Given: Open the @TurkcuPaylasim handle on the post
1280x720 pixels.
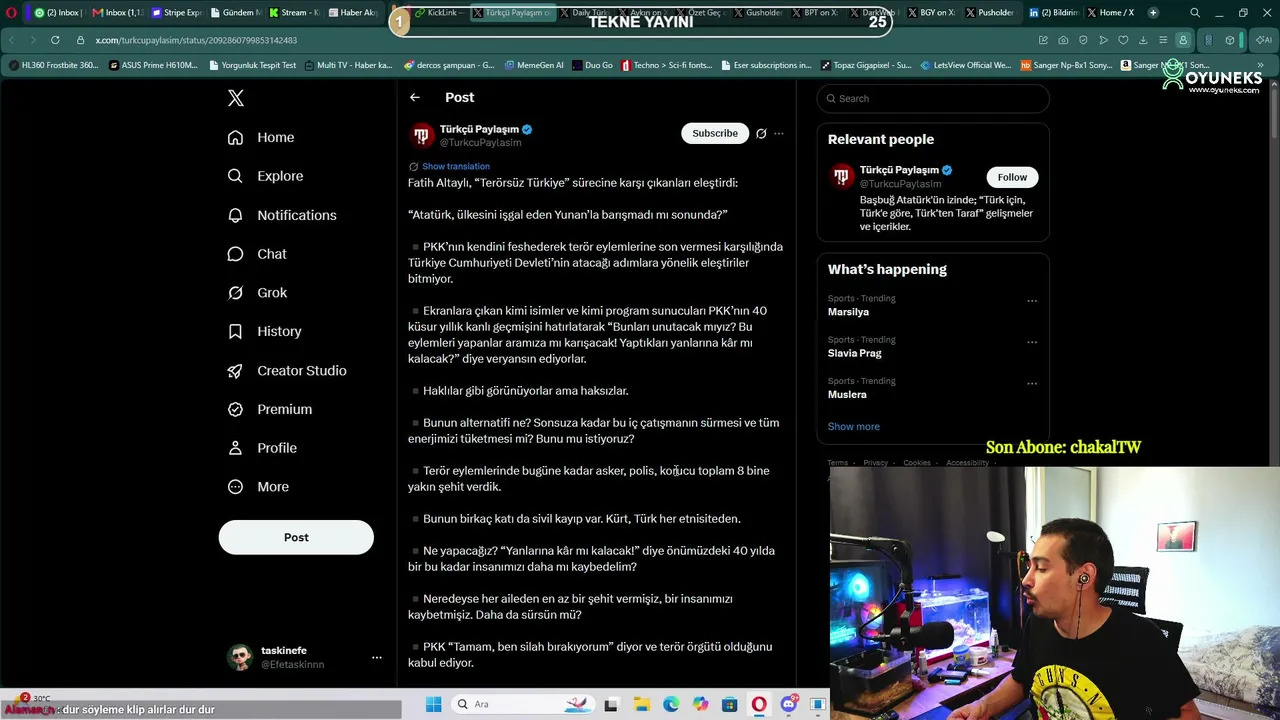Looking at the screenshot, I should [x=480, y=143].
